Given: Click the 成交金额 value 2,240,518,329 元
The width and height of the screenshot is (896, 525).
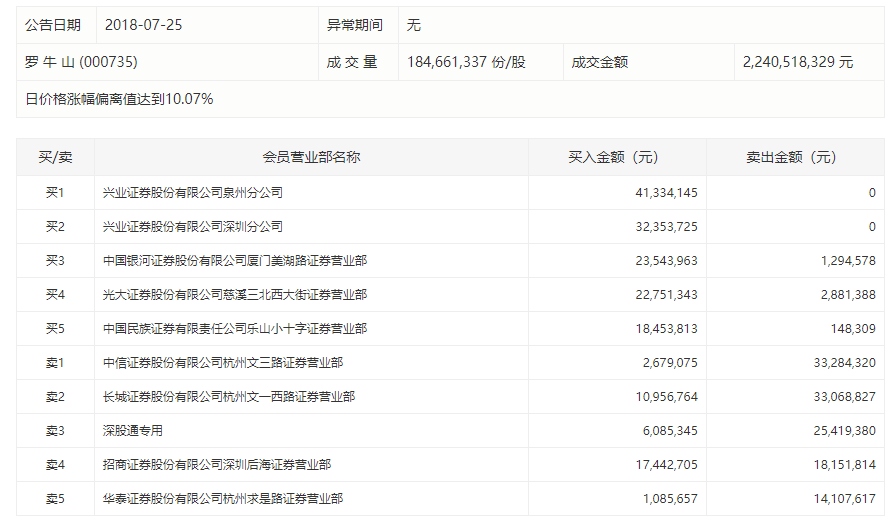Looking at the screenshot, I should [798, 62].
